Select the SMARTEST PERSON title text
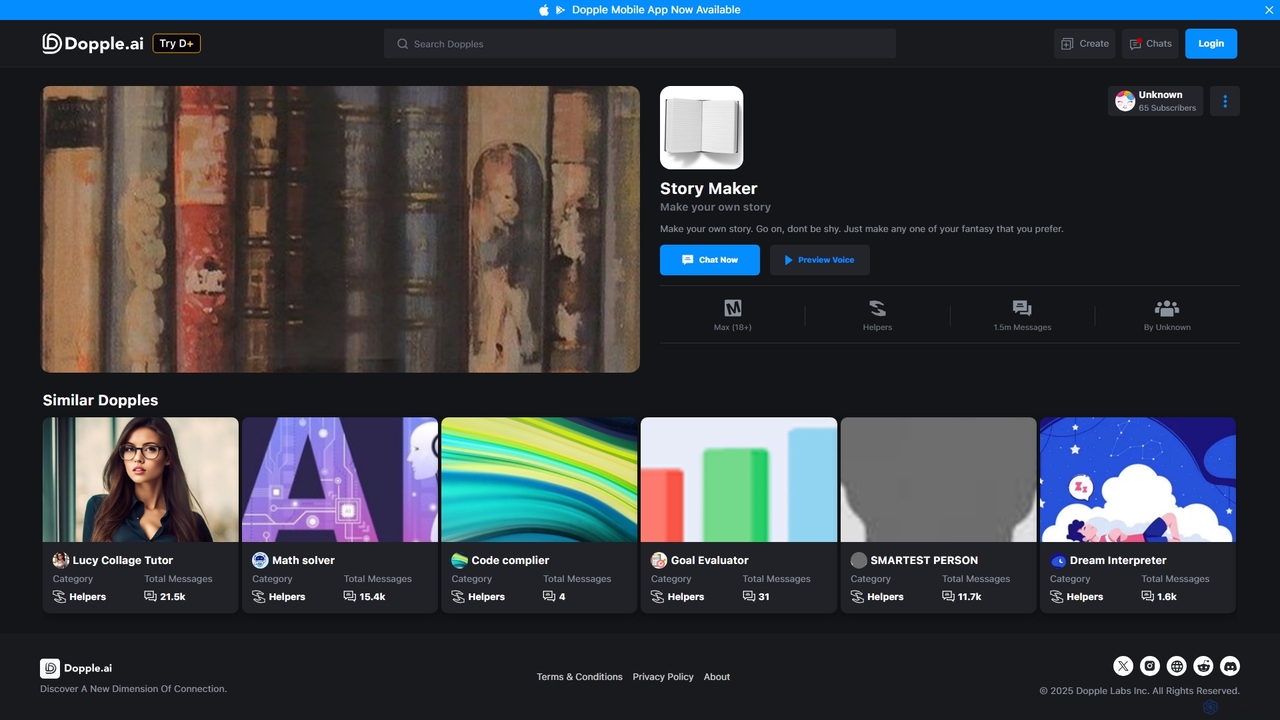 924,560
